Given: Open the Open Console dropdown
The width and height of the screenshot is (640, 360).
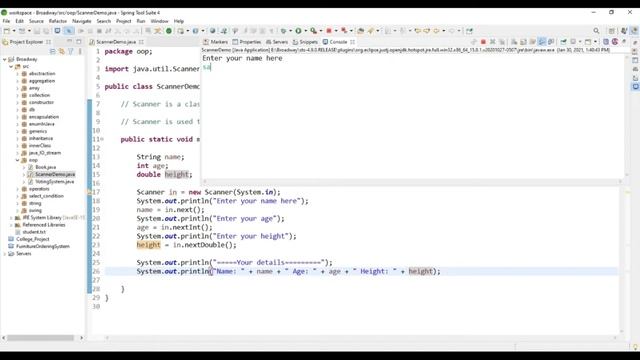Looking at the screenshot, I should point(595,42).
